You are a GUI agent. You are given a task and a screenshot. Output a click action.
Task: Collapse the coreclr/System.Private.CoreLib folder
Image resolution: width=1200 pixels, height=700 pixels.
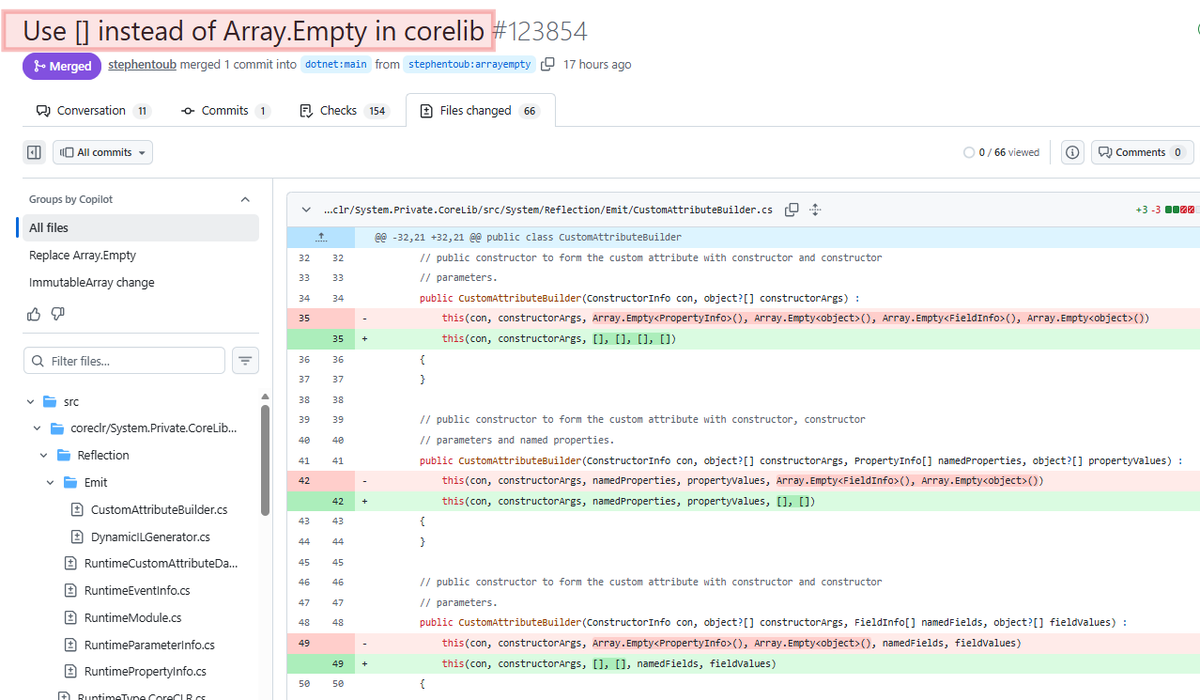point(37,428)
